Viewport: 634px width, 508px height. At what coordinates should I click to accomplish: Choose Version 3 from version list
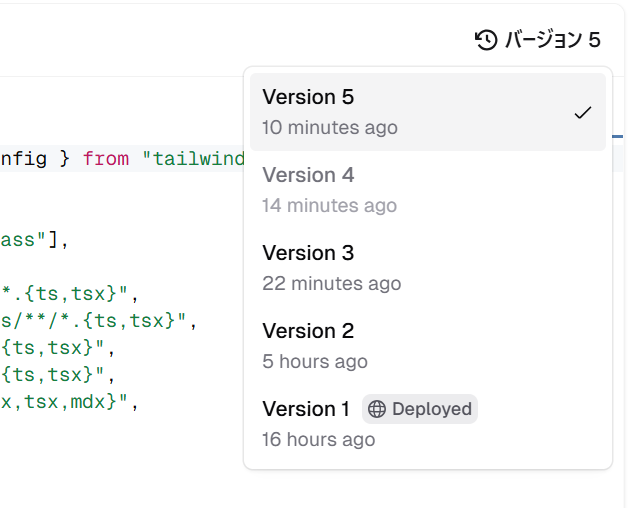(x=428, y=268)
